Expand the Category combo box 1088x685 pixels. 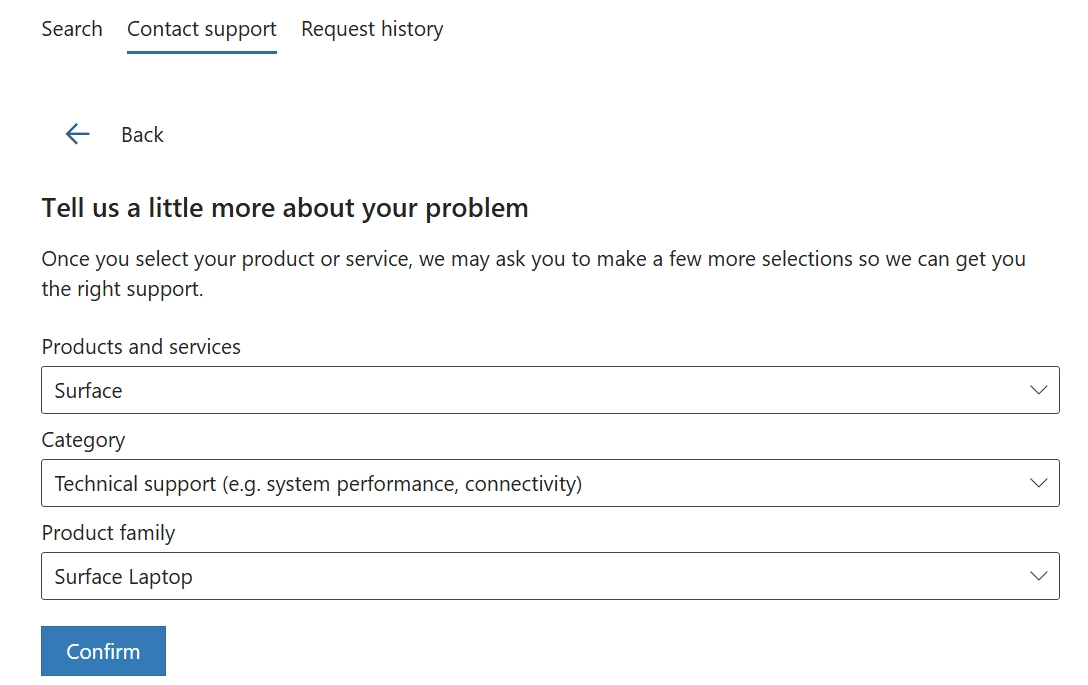(550, 484)
